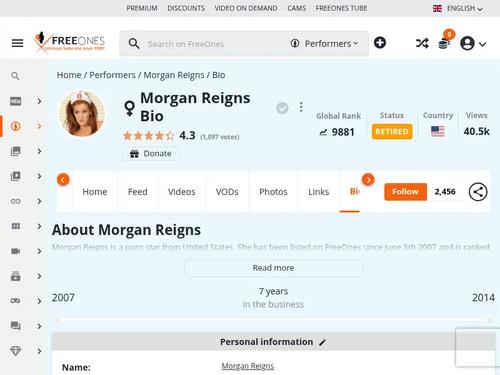Image resolution: width=500 pixels, height=375 pixels.
Task: Click the sidebar video subscriptions icon
Action: click(16, 276)
